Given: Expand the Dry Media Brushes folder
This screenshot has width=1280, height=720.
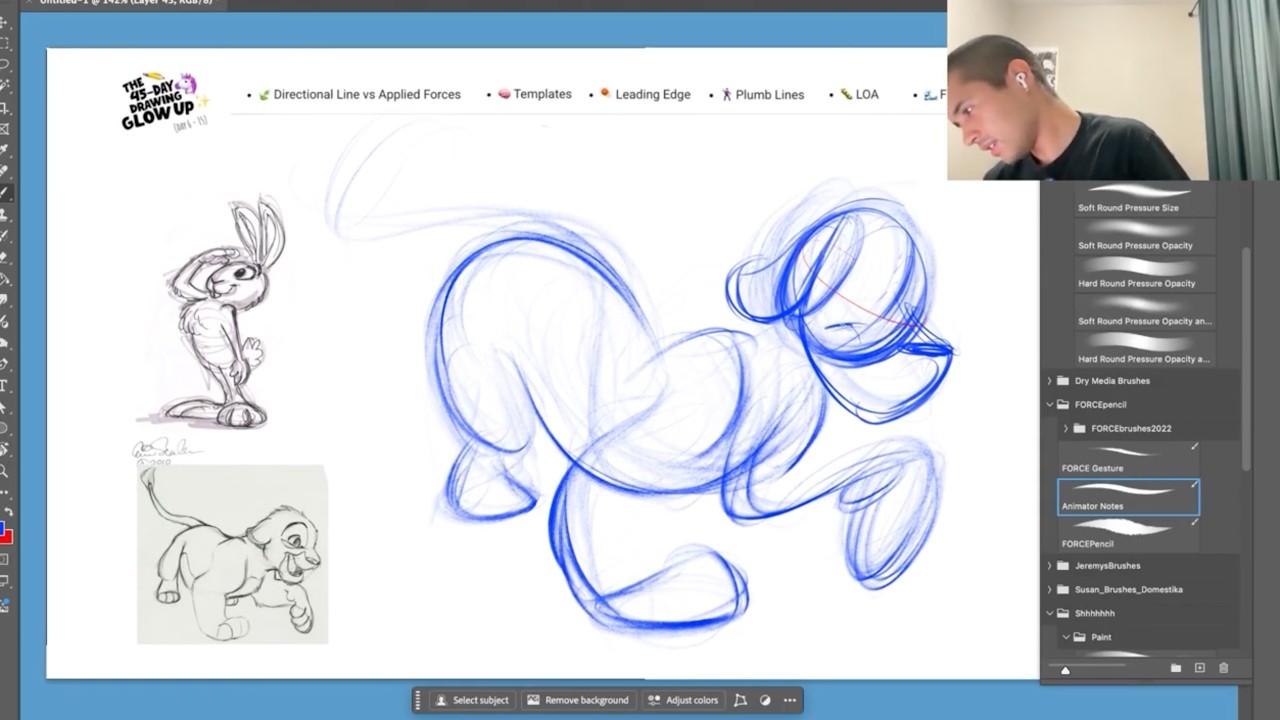Looking at the screenshot, I should tap(1049, 381).
